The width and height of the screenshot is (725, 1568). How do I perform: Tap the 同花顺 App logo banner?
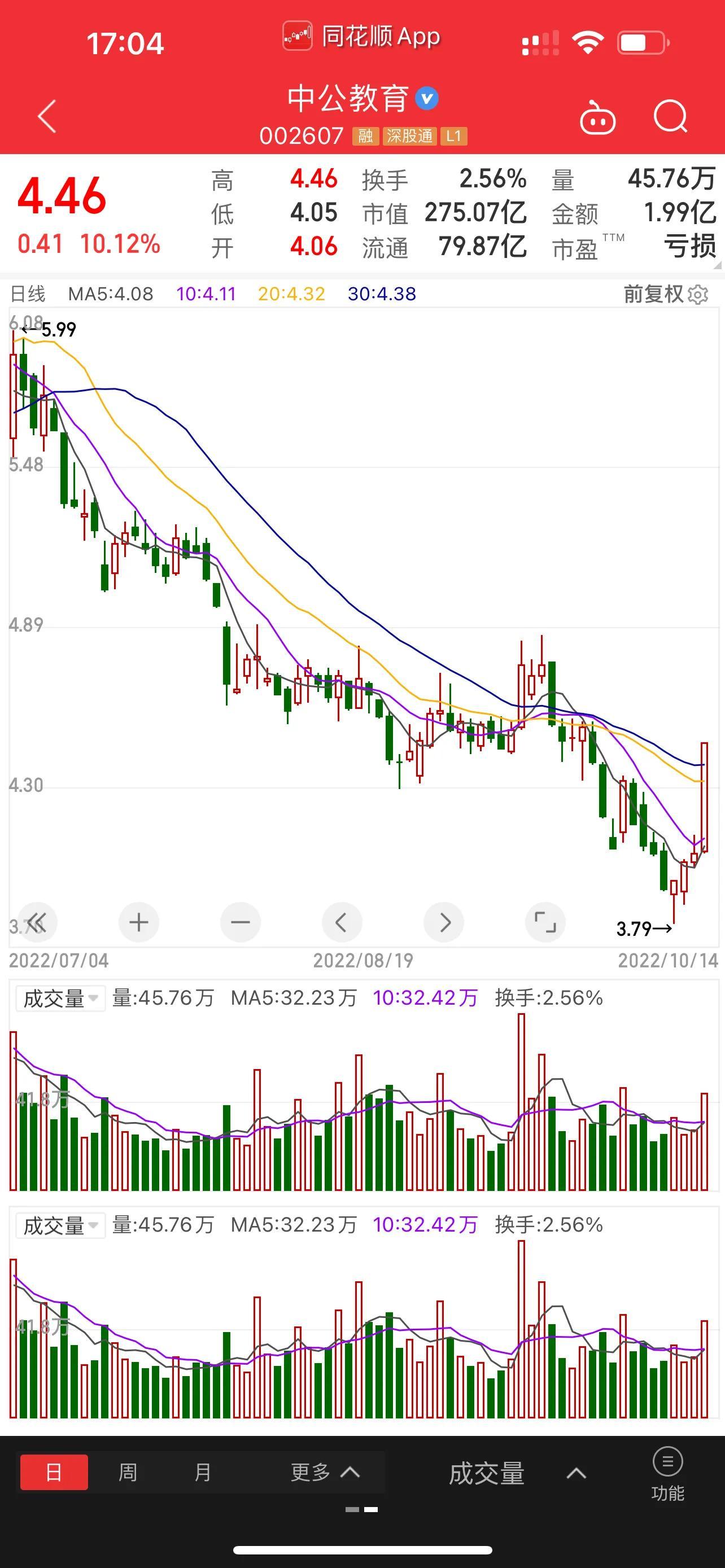[x=361, y=37]
